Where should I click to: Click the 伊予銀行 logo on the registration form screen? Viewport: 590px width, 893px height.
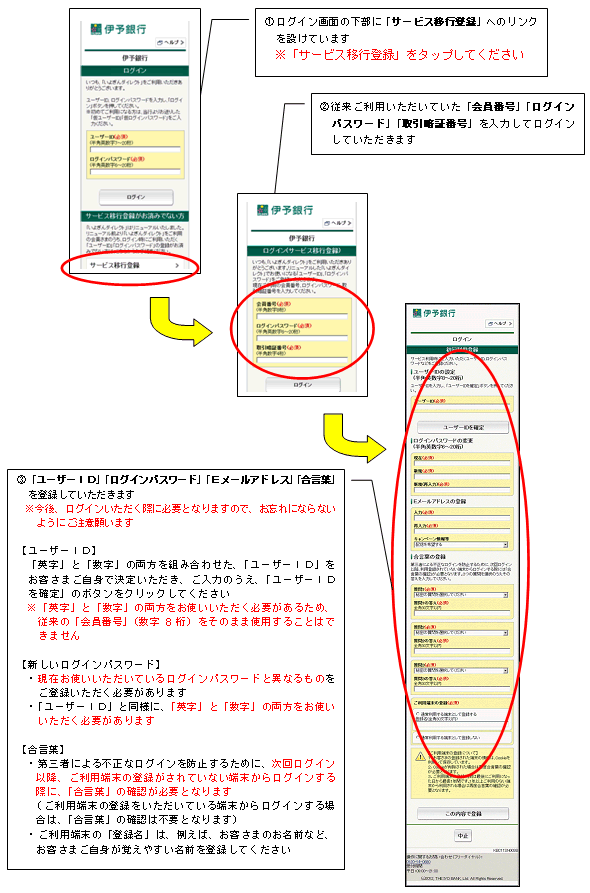(x=434, y=313)
